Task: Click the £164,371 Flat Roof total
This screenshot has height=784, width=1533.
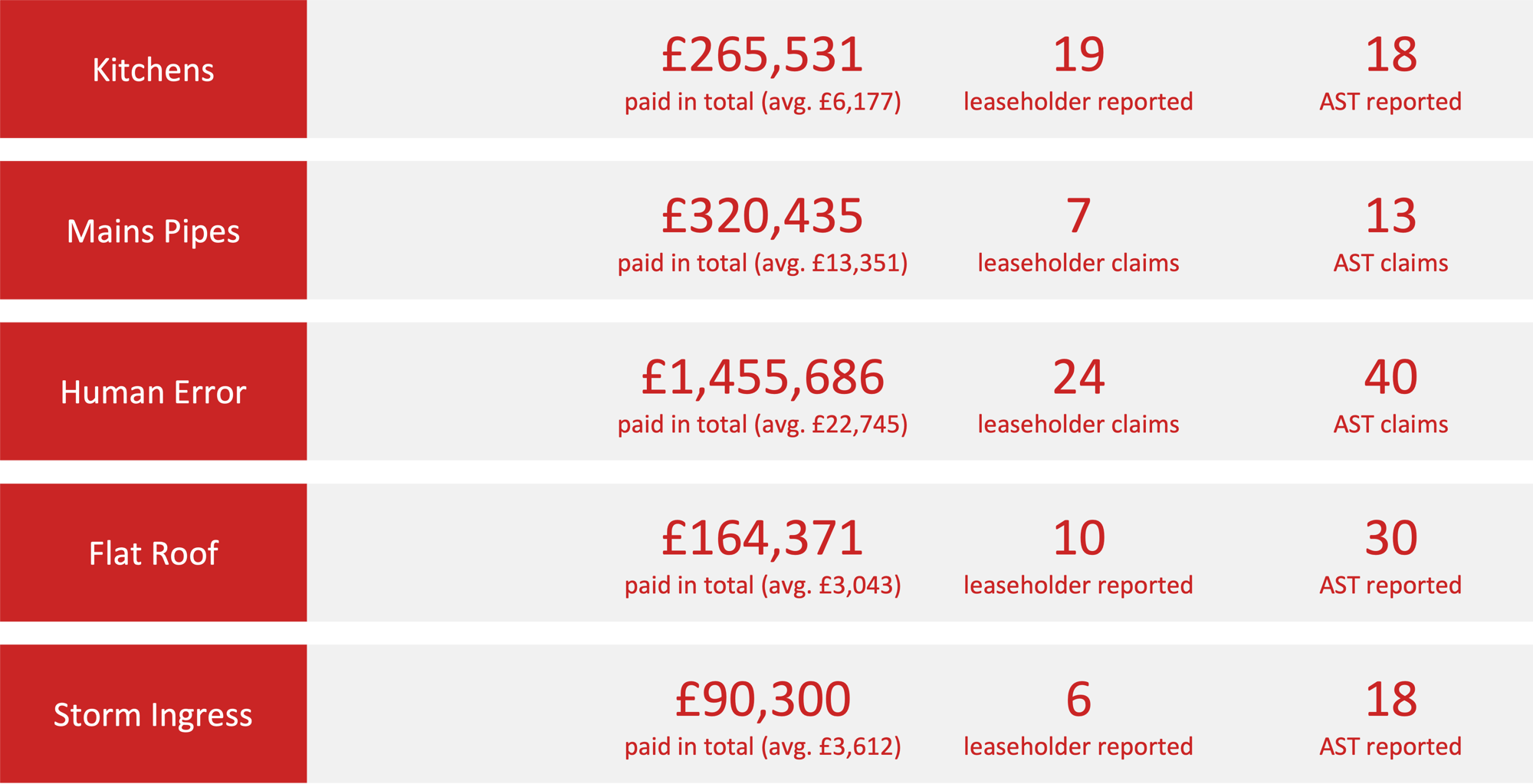Action: pos(763,538)
